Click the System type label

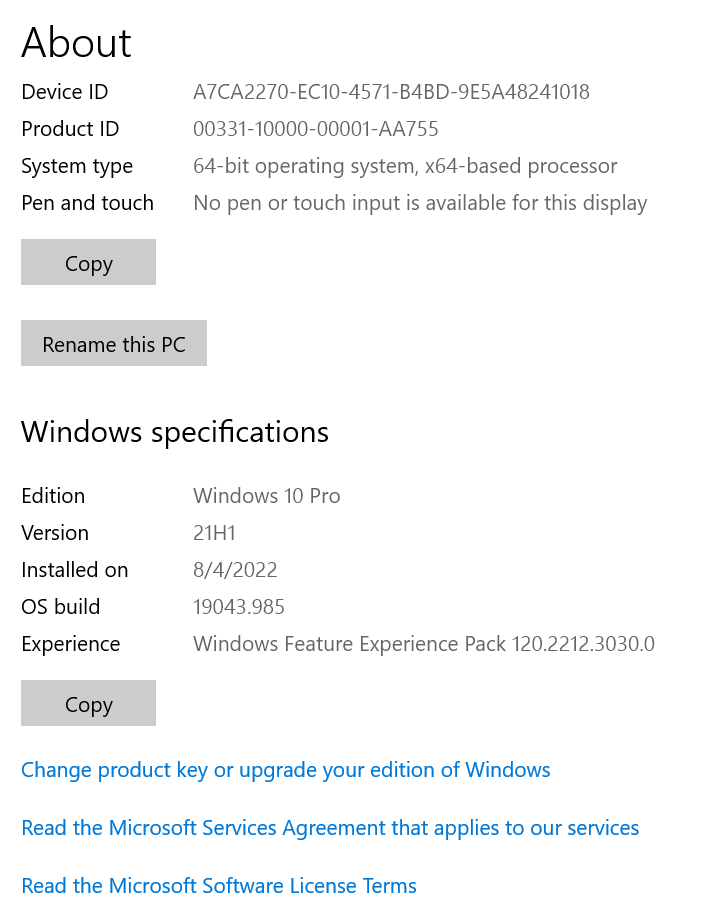[x=76, y=166]
